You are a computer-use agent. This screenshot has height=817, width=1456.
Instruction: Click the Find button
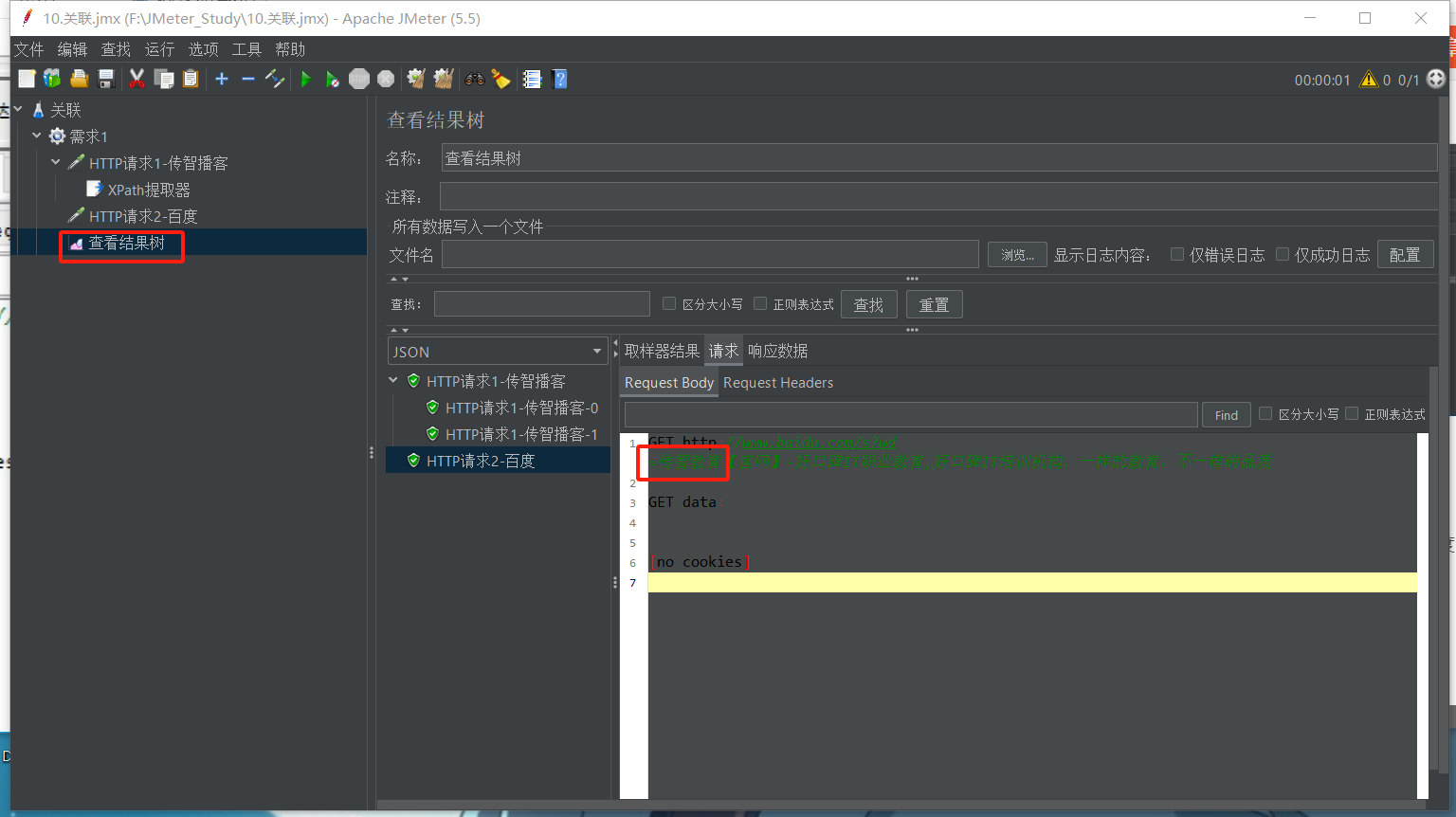coord(1226,415)
